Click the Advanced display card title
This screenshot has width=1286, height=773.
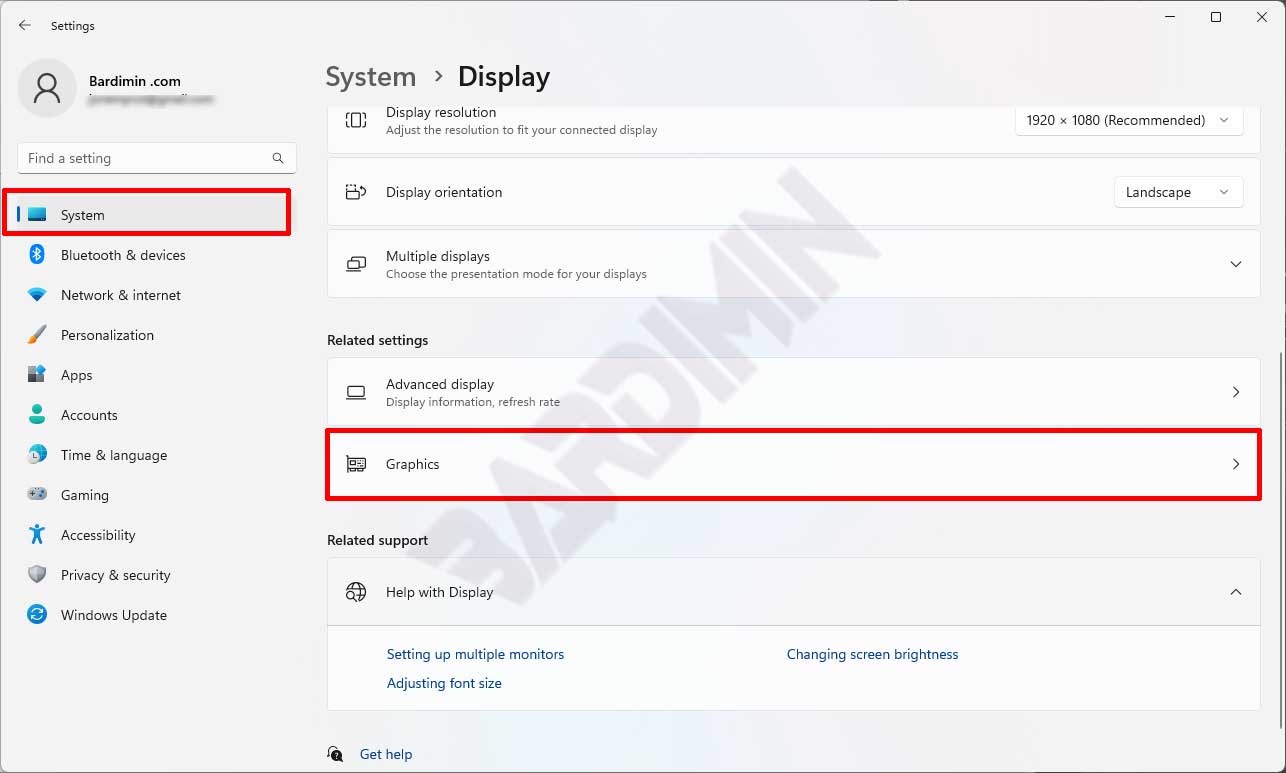440,384
